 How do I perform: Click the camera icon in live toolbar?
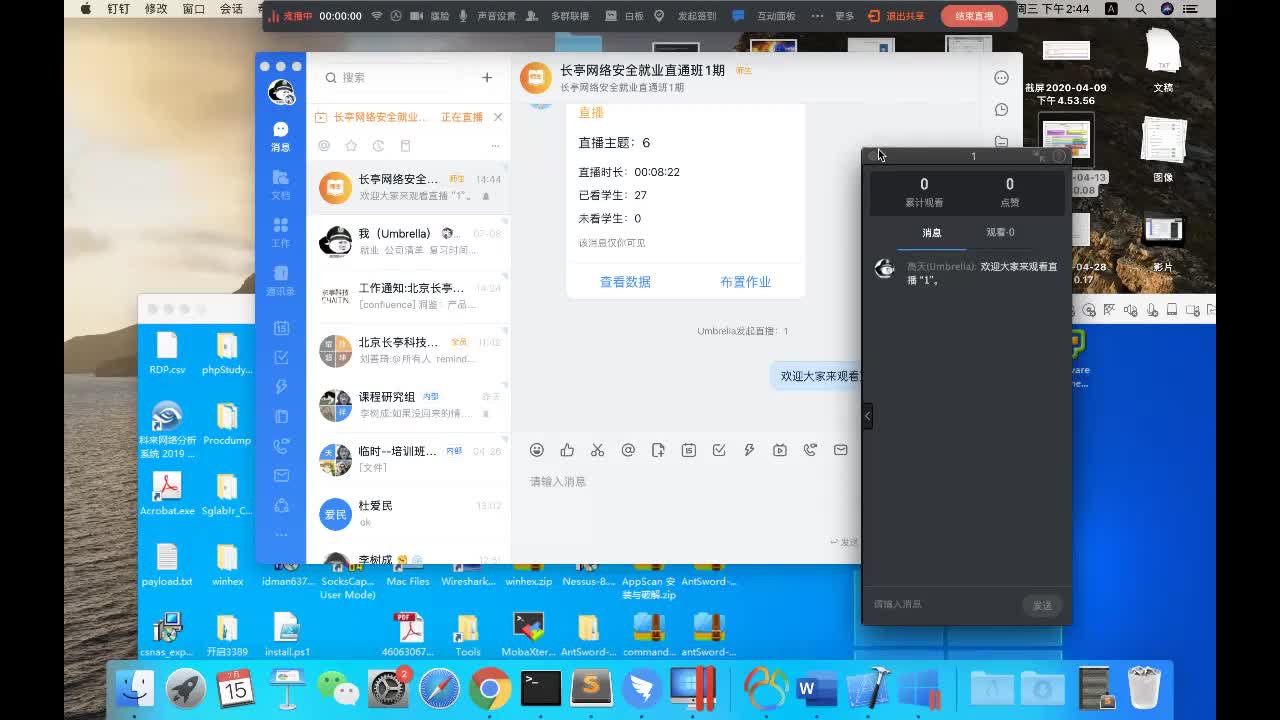(416, 16)
